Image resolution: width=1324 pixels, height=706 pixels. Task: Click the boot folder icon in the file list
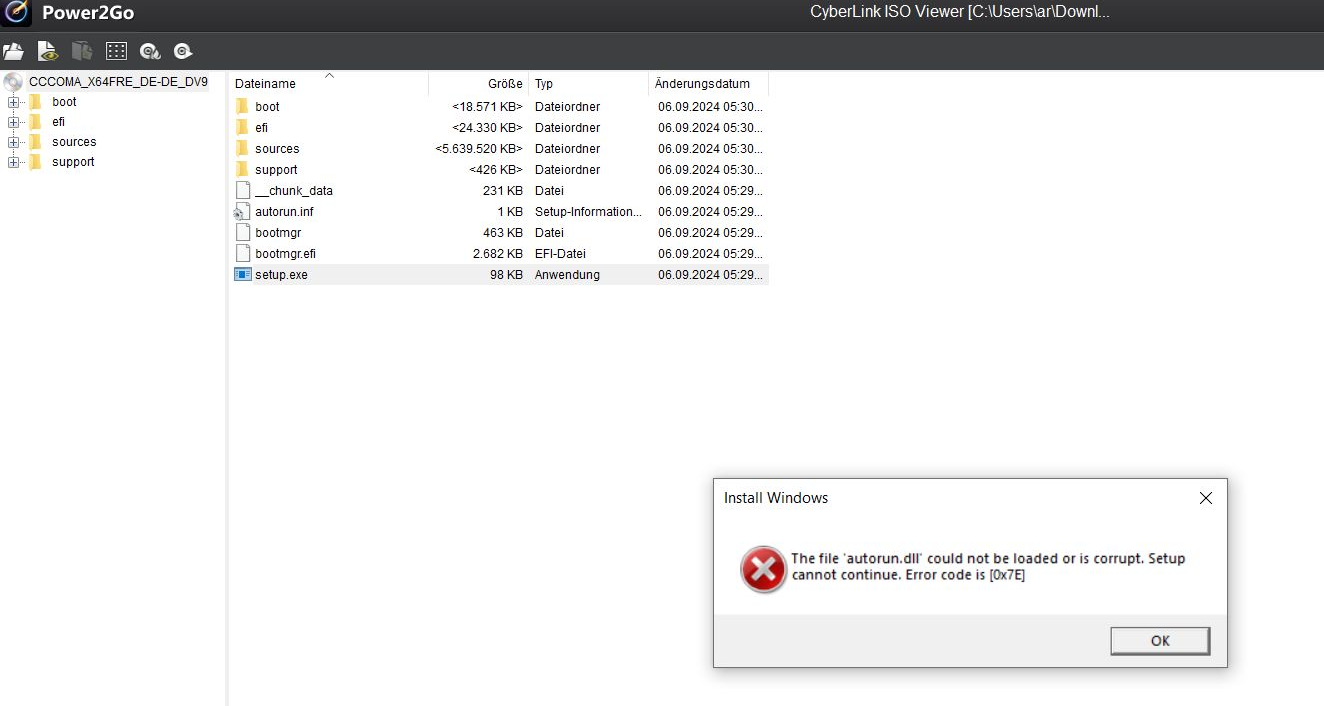242,106
